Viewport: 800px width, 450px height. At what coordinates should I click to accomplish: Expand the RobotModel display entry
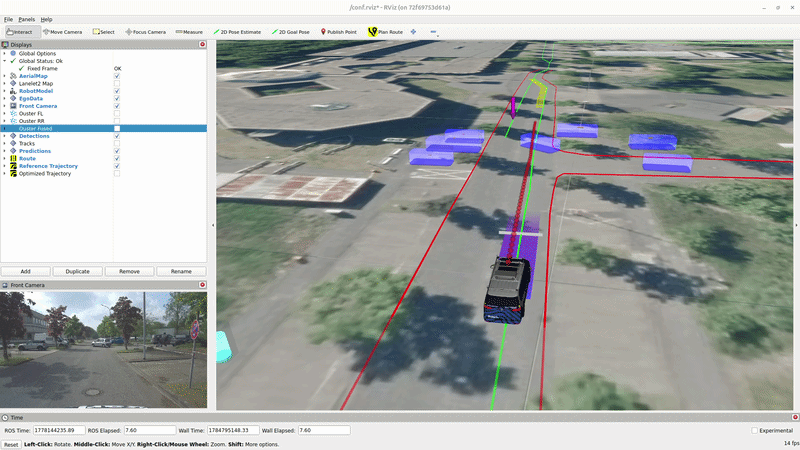coord(5,91)
